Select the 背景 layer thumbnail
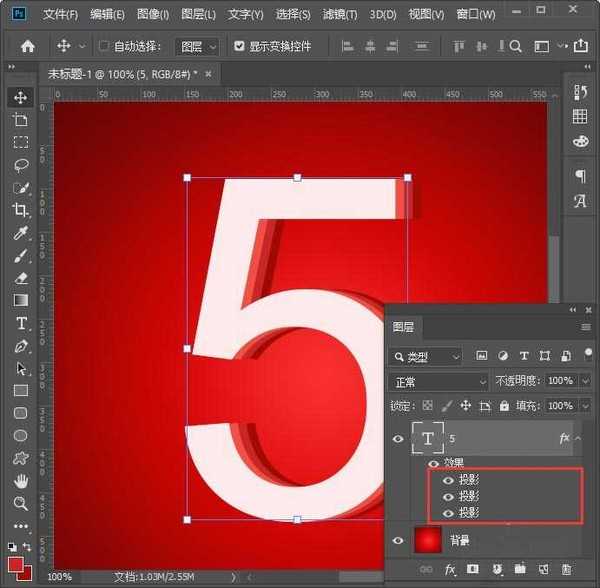 (428, 541)
